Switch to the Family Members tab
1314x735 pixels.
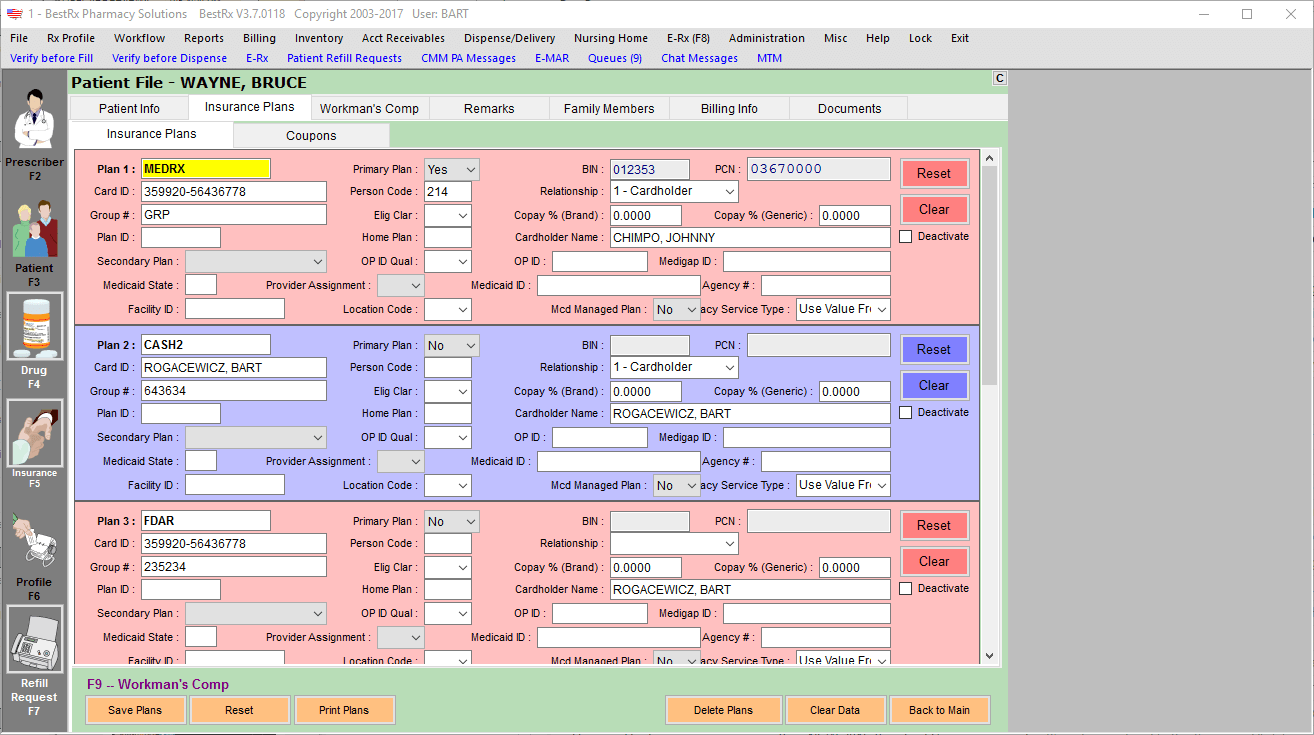coord(608,109)
